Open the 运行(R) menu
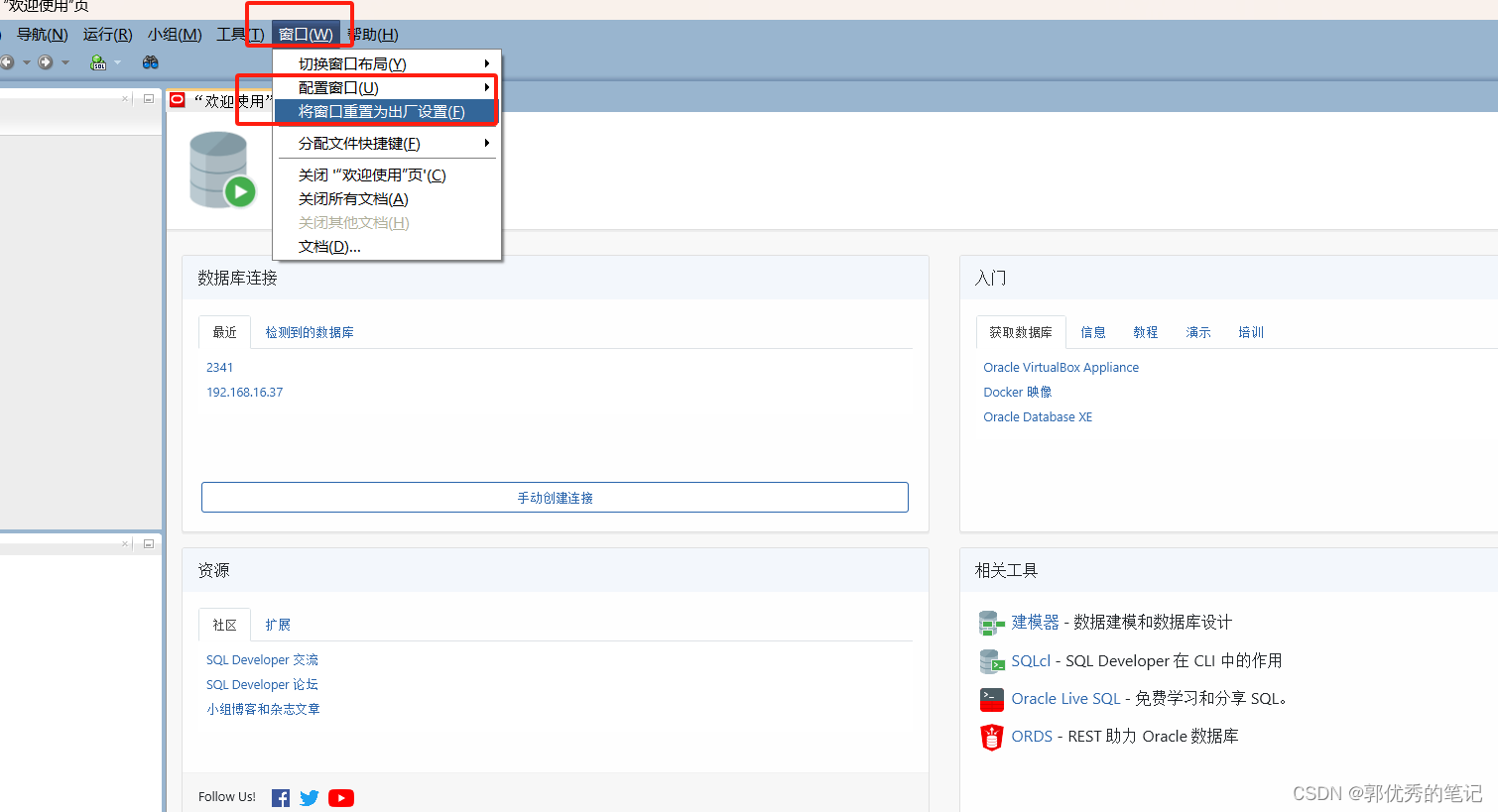The width and height of the screenshot is (1498, 812). [107, 35]
